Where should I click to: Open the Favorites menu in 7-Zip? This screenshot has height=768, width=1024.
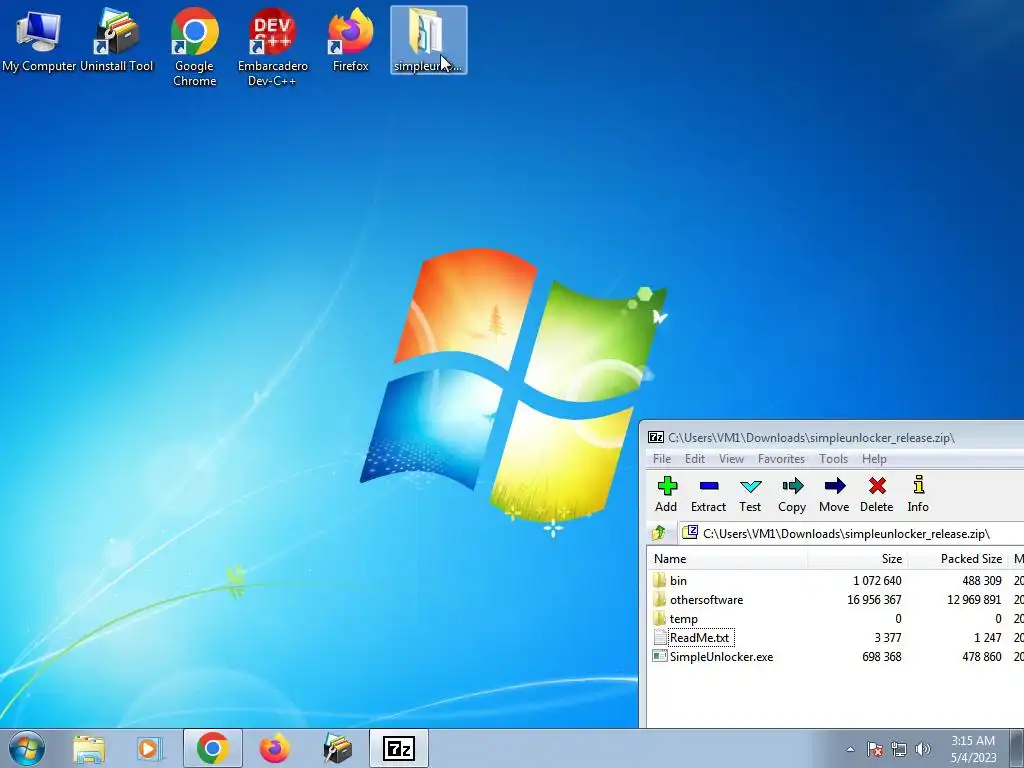[x=781, y=459]
